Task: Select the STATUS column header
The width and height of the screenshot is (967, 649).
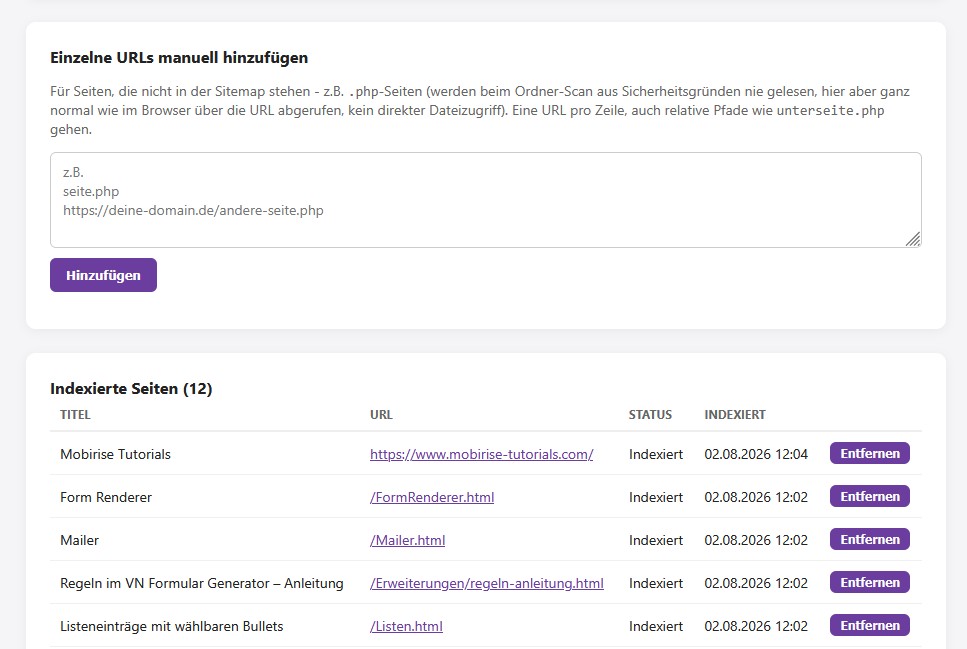Action: click(650, 415)
